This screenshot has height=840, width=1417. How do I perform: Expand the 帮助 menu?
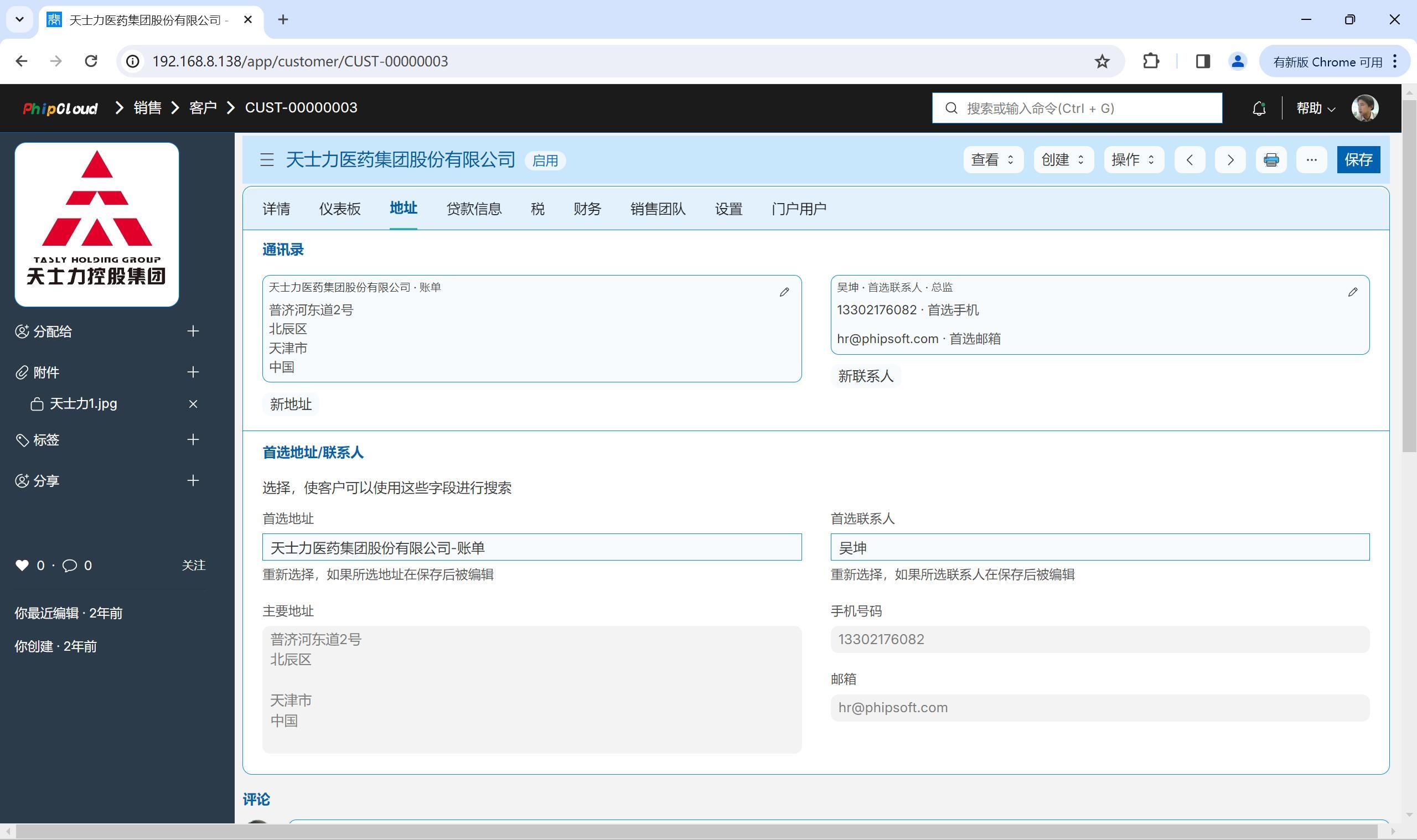tap(1316, 108)
